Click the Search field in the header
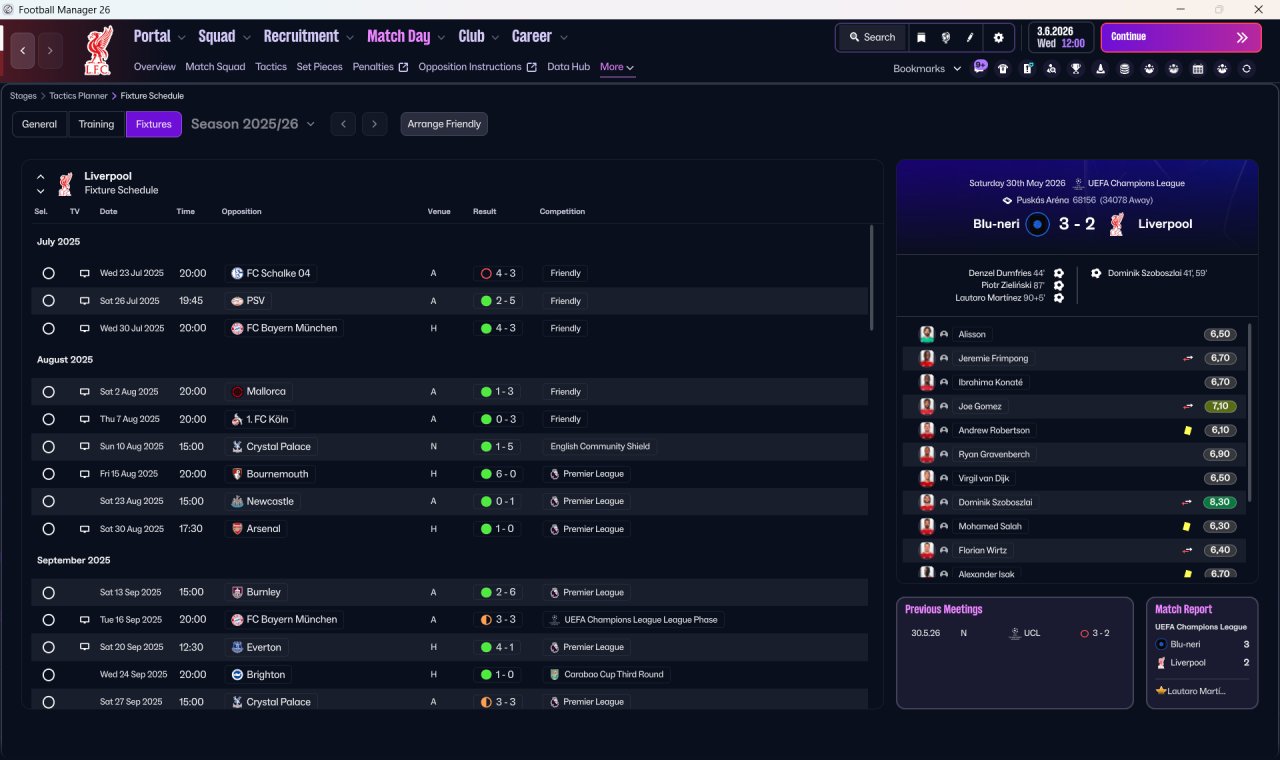 pyautogui.click(x=872, y=37)
